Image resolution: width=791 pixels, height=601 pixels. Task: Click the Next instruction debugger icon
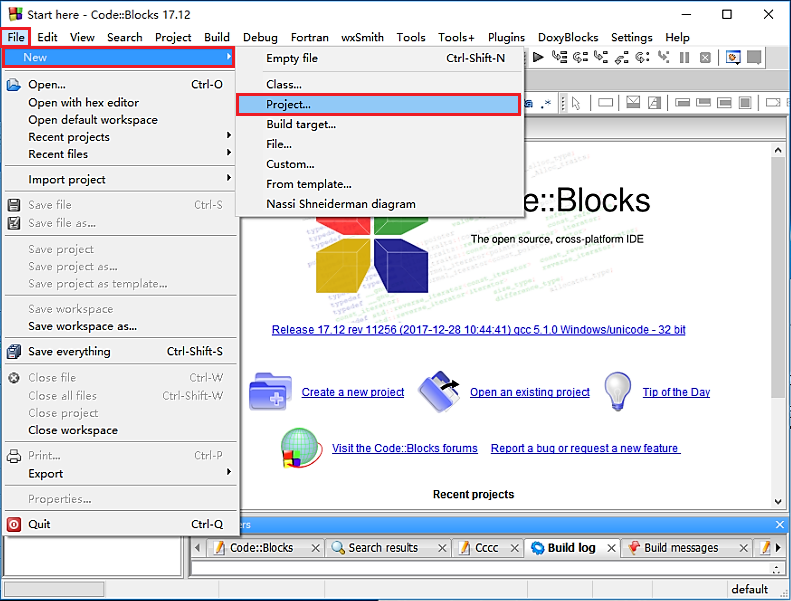coord(642,57)
